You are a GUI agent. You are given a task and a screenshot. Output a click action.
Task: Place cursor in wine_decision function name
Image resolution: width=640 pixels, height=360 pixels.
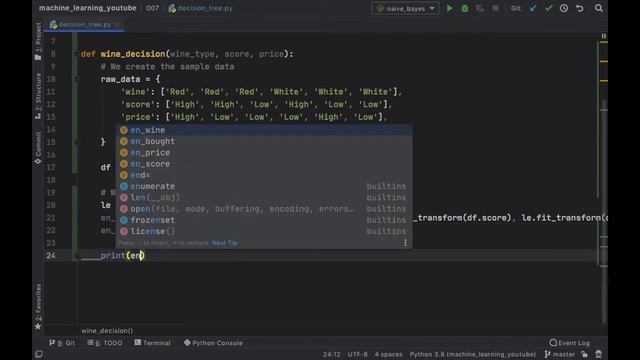133,54
